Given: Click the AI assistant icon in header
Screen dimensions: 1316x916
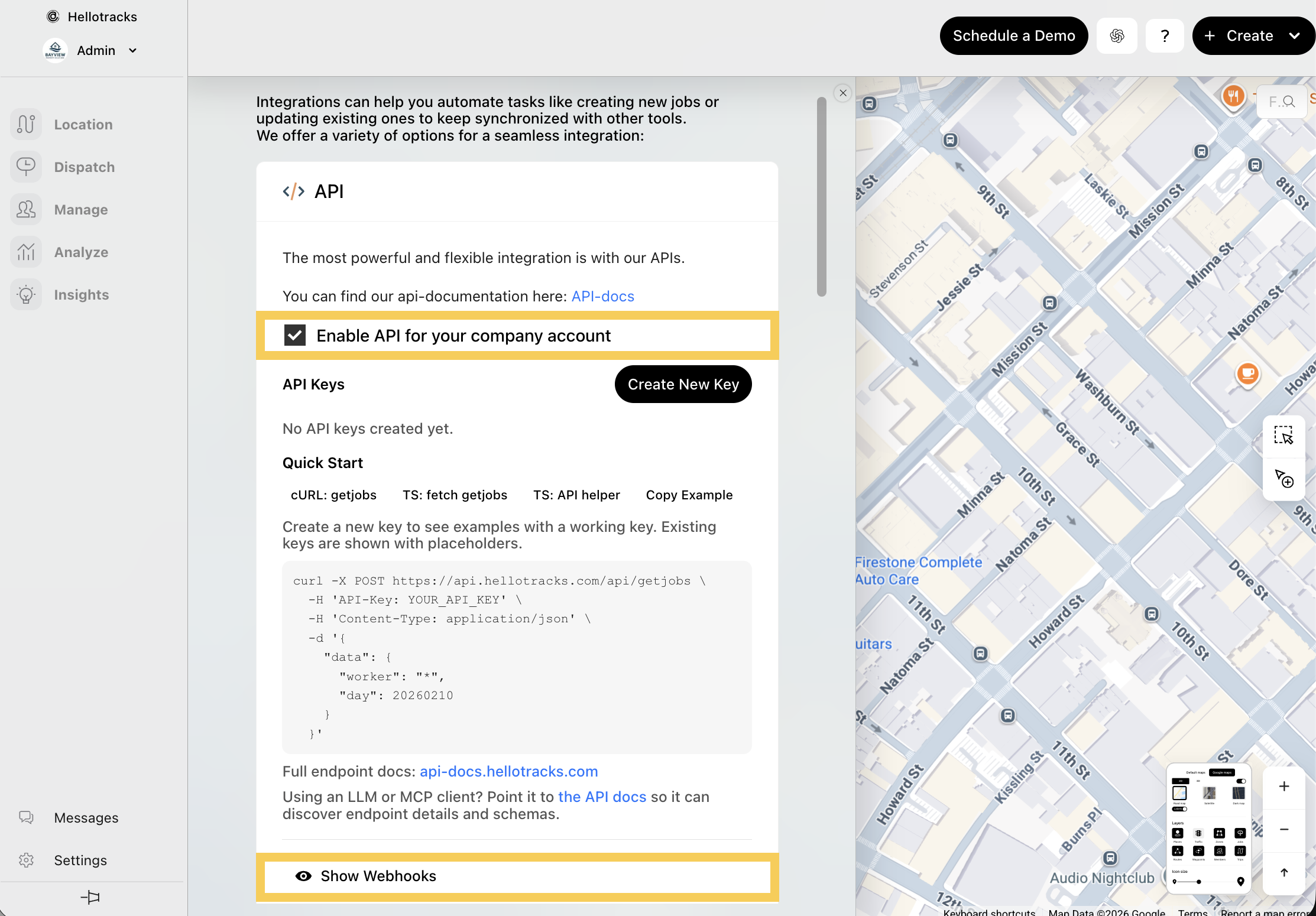Looking at the screenshot, I should (1117, 36).
